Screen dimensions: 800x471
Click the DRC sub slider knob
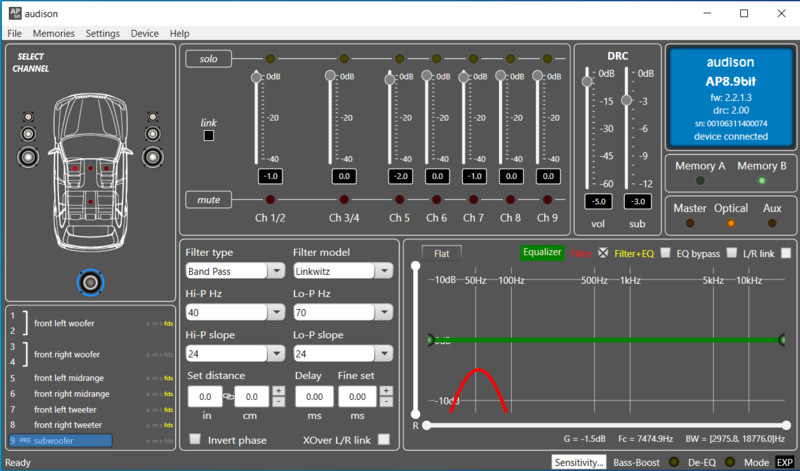click(627, 100)
